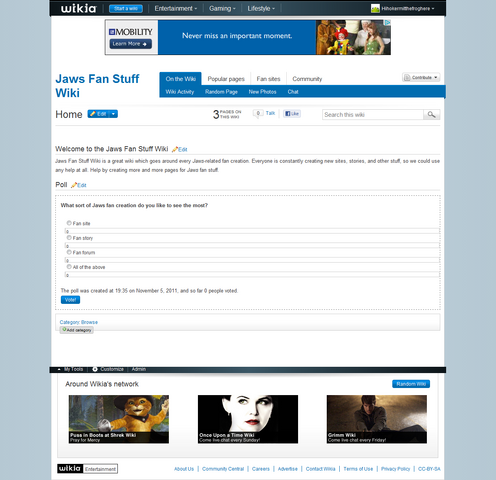Image resolution: width=496 pixels, height=480 pixels.
Task: Click the Customize gear icon in toolbar
Action: tap(95, 369)
